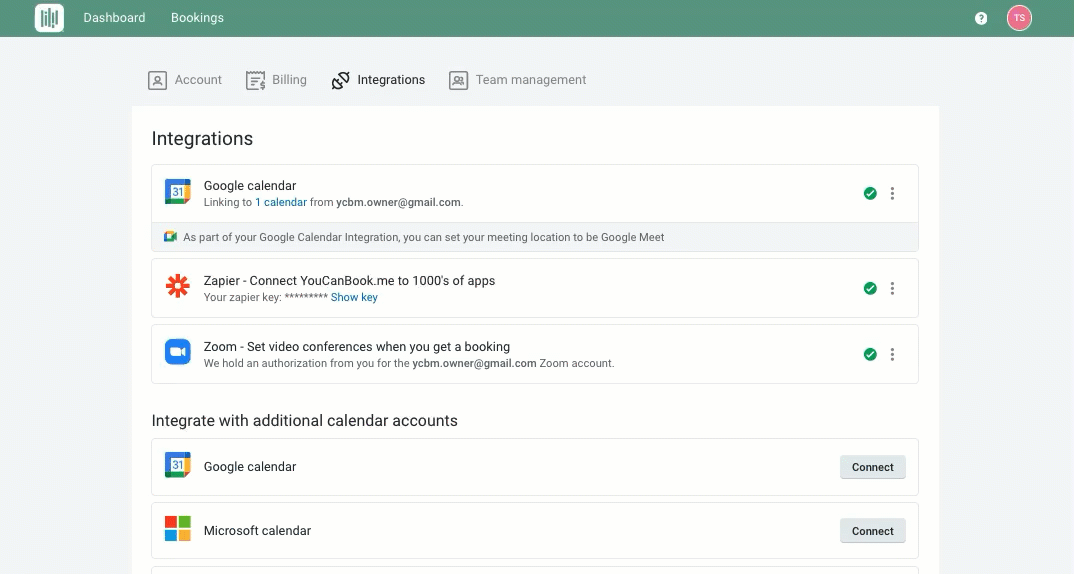Select the Integrations tab label
This screenshot has height=574, width=1074.
[391, 79]
